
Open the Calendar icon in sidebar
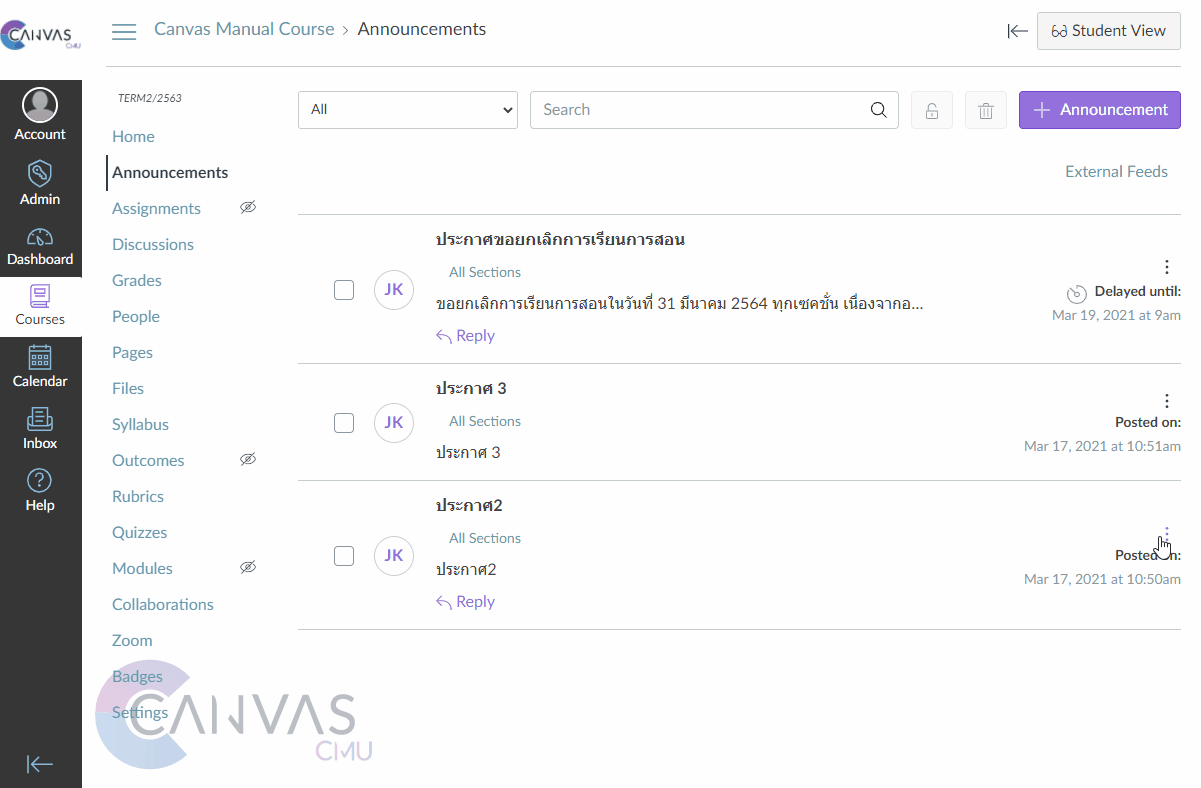pos(40,357)
